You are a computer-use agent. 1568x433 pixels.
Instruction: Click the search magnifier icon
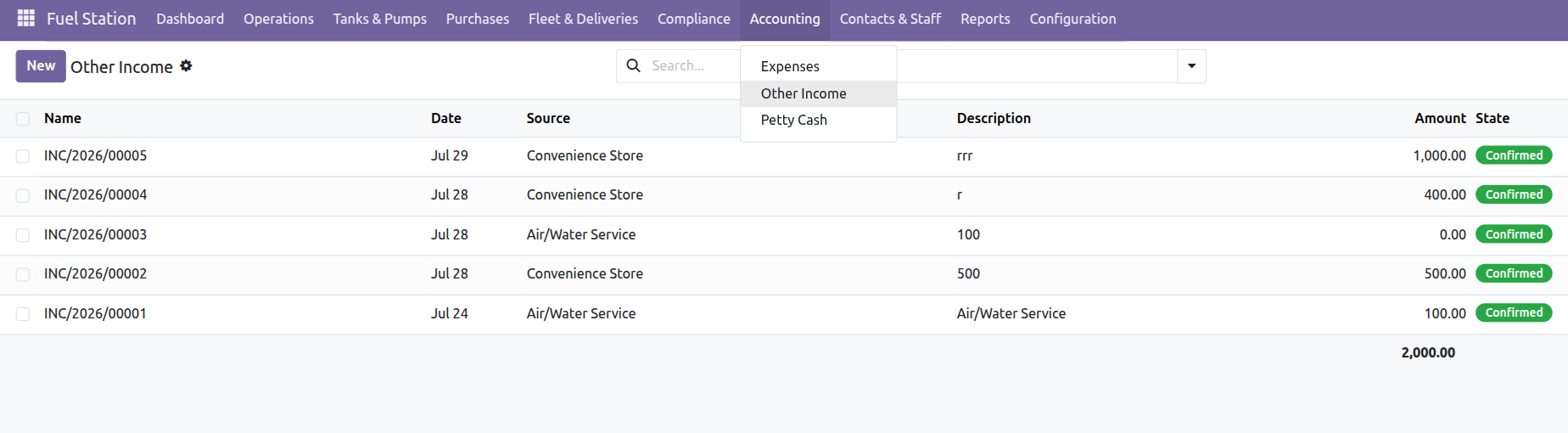click(633, 65)
